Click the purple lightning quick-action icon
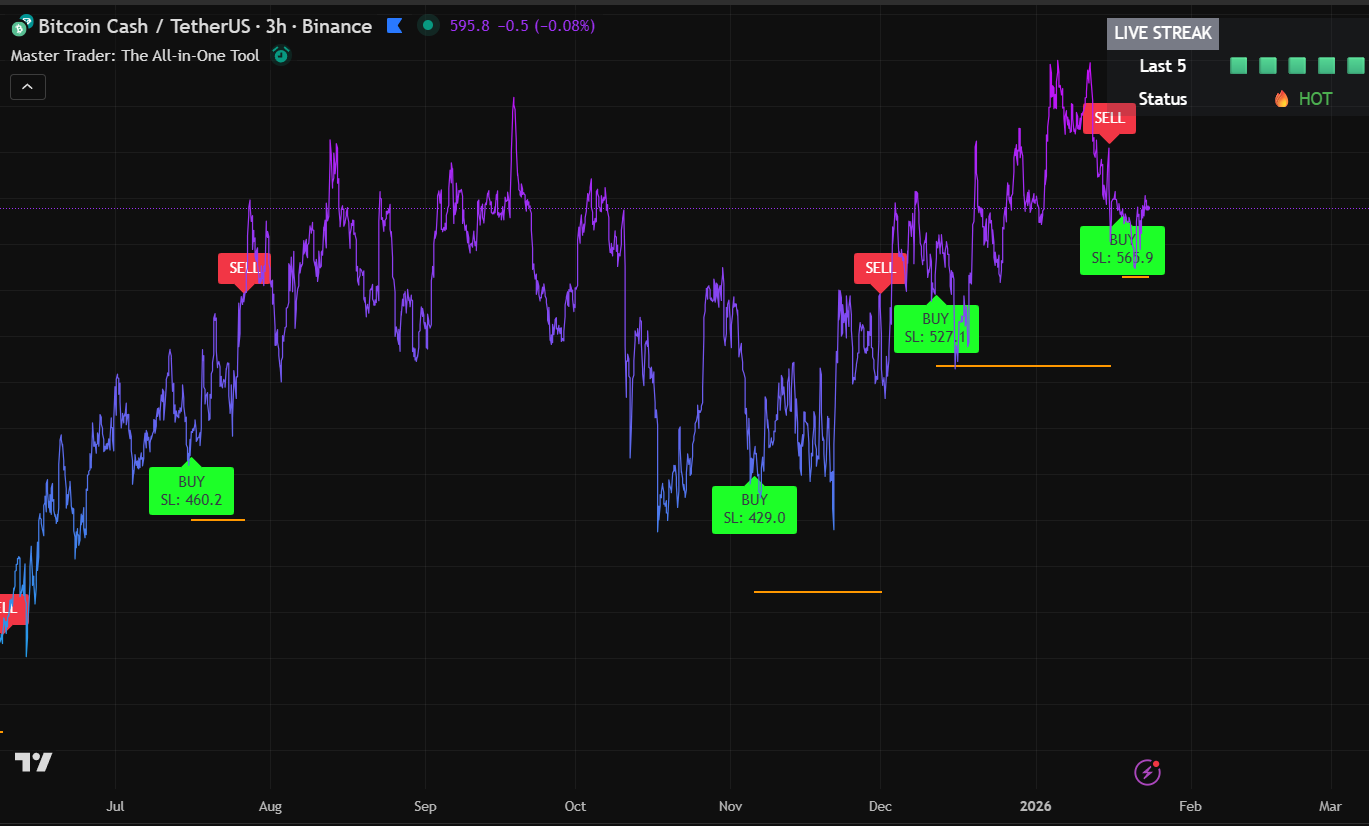Screen dimensions: 1369x826 pyautogui.click(x=1146, y=772)
